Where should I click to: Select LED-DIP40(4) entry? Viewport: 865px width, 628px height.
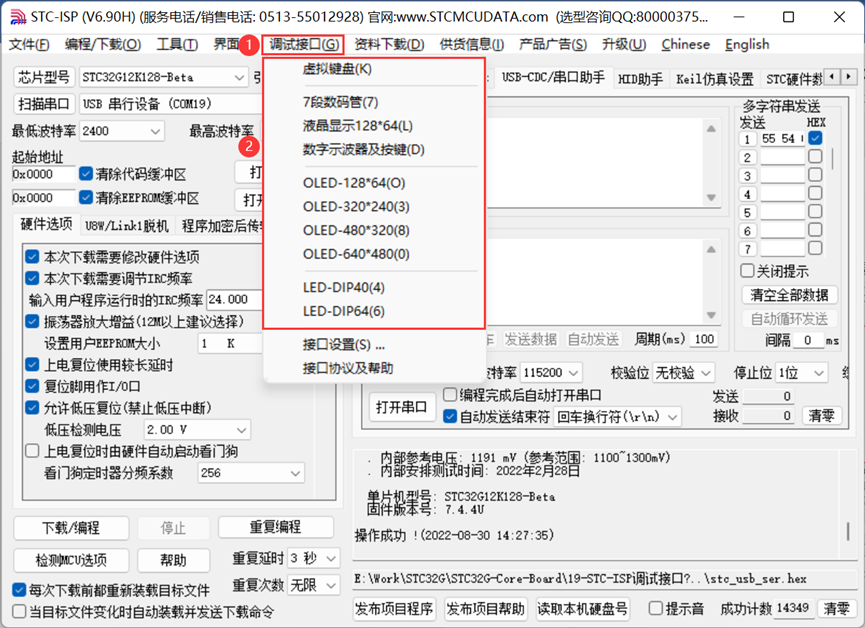click(x=374, y=288)
